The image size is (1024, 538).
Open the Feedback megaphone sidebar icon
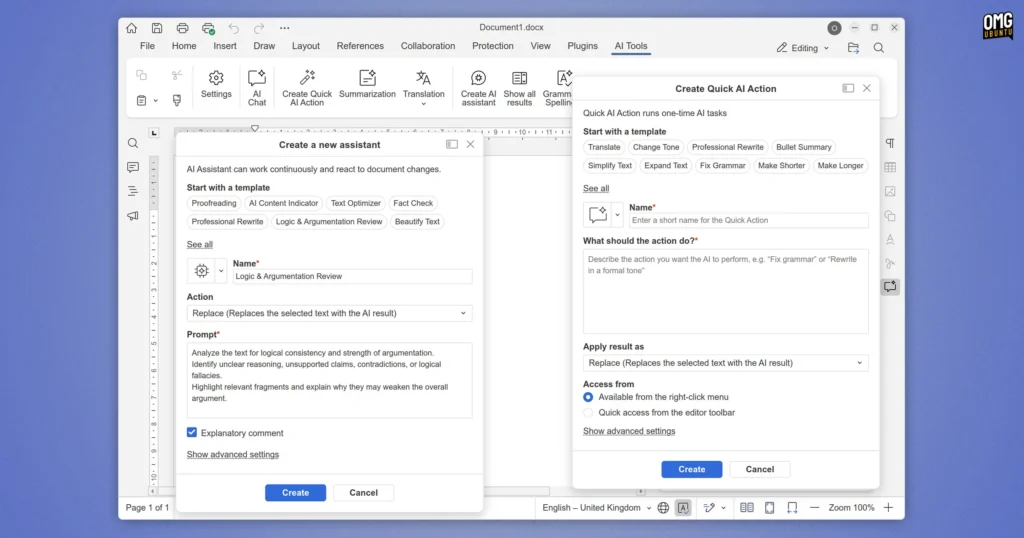133,215
